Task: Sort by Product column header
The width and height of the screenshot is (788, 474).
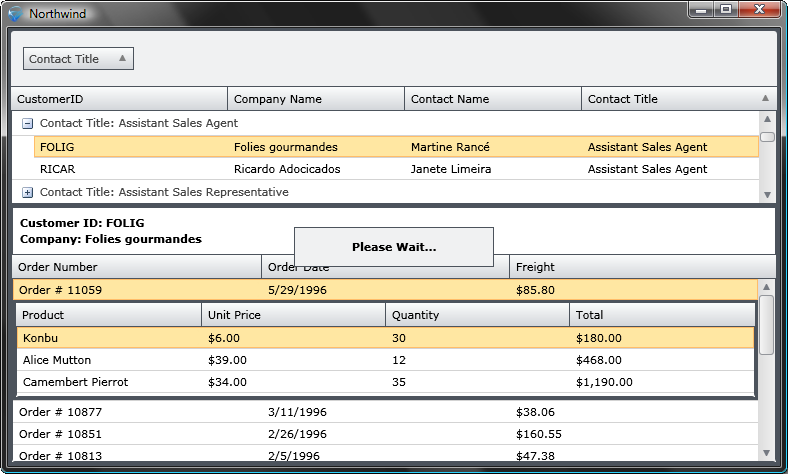Action: tap(109, 315)
